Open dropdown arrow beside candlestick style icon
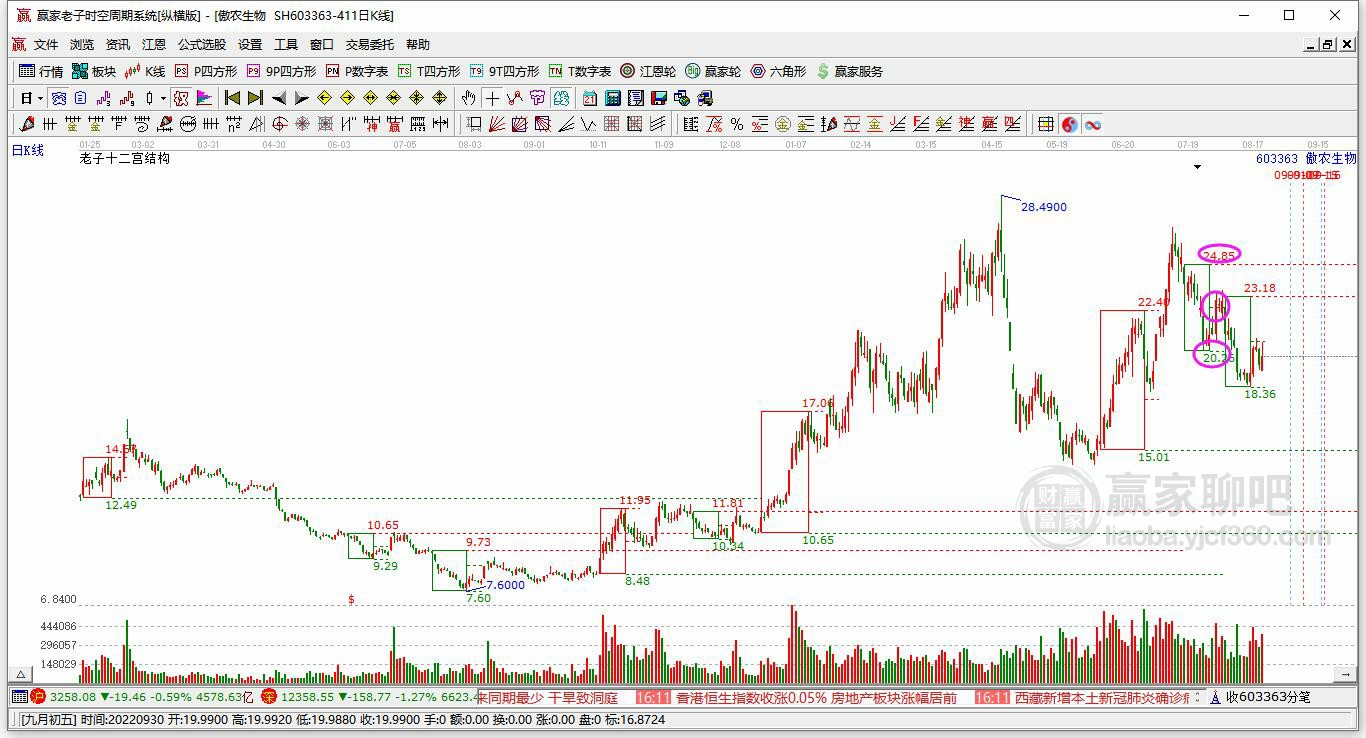1366x738 pixels. [163, 98]
